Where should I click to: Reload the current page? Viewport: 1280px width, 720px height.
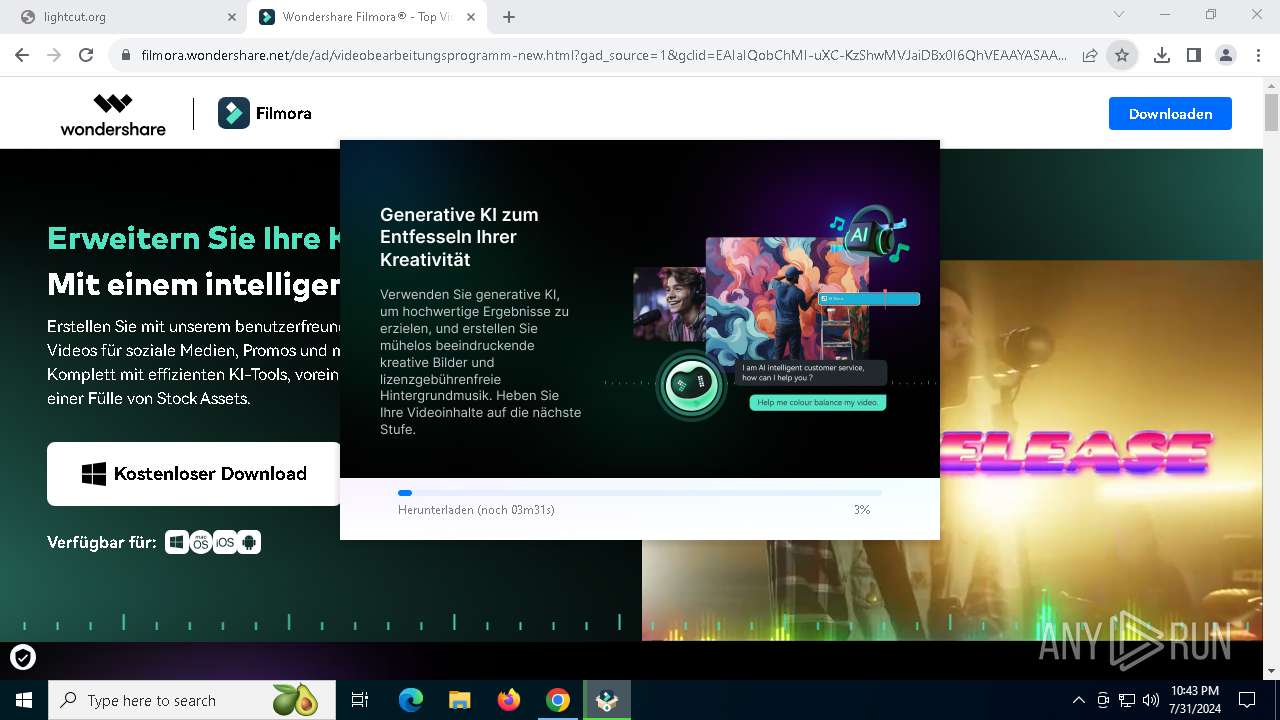[x=86, y=55]
